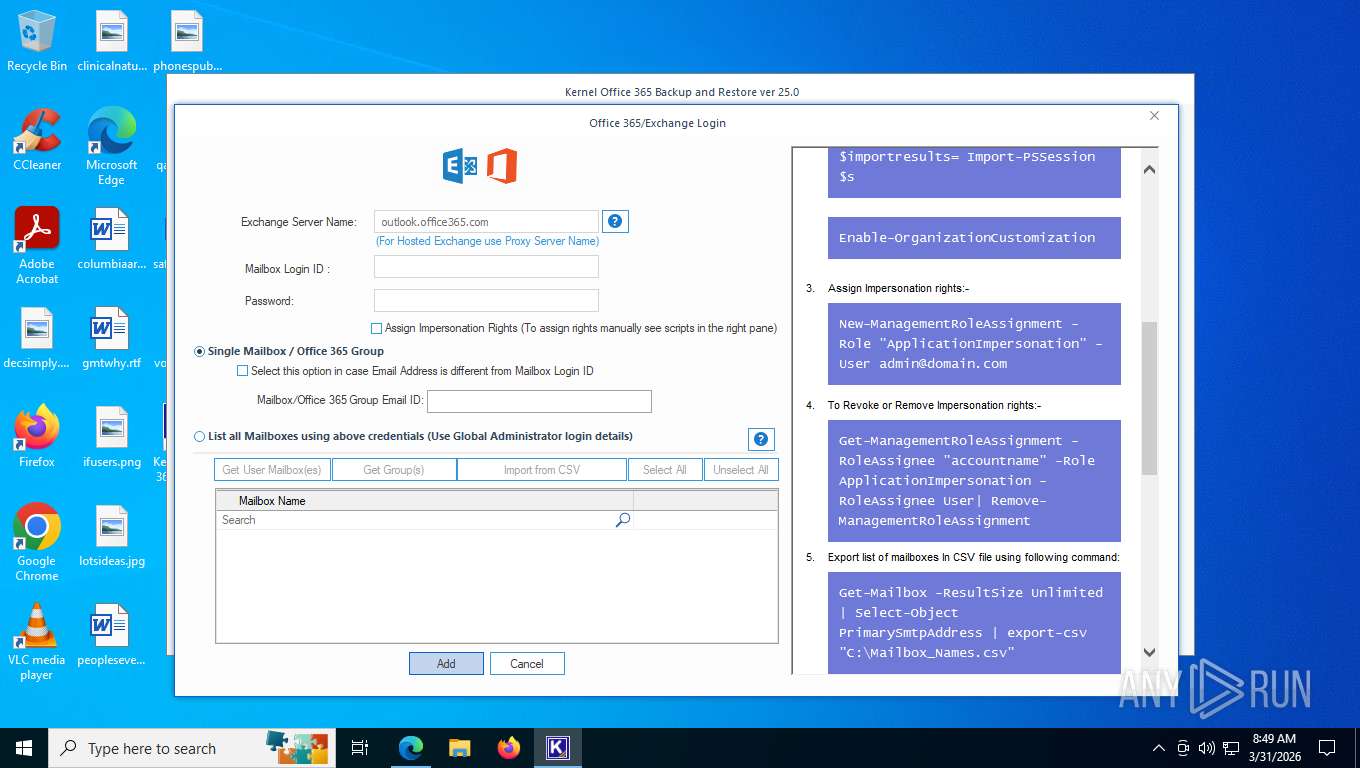This screenshot has height=768, width=1360.
Task: Show hidden system tray icons
Action: click(1159, 748)
